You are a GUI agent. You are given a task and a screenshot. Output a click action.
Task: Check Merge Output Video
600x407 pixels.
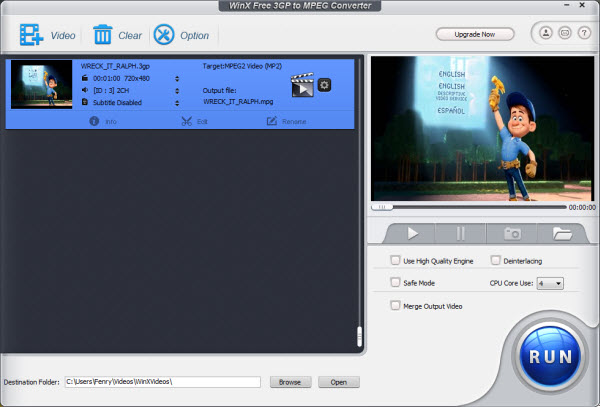pos(395,305)
